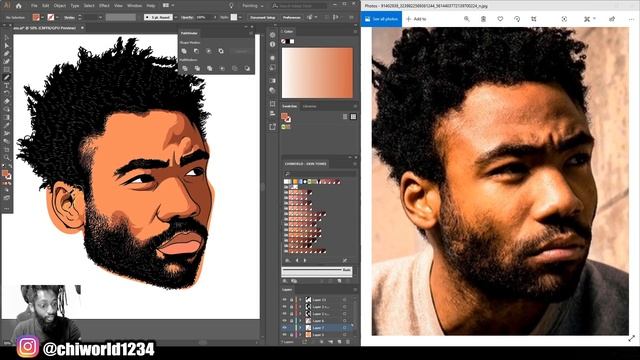The width and height of the screenshot is (640, 360).
Task: Click Pathfinder Exclude icon
Action: pos(221,51)
